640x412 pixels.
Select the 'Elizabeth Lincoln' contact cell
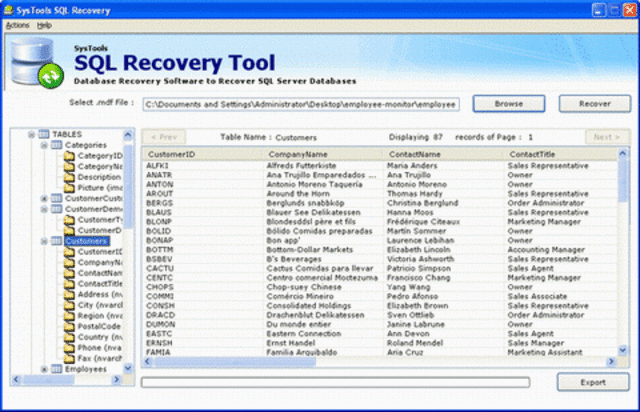[419, 249]
